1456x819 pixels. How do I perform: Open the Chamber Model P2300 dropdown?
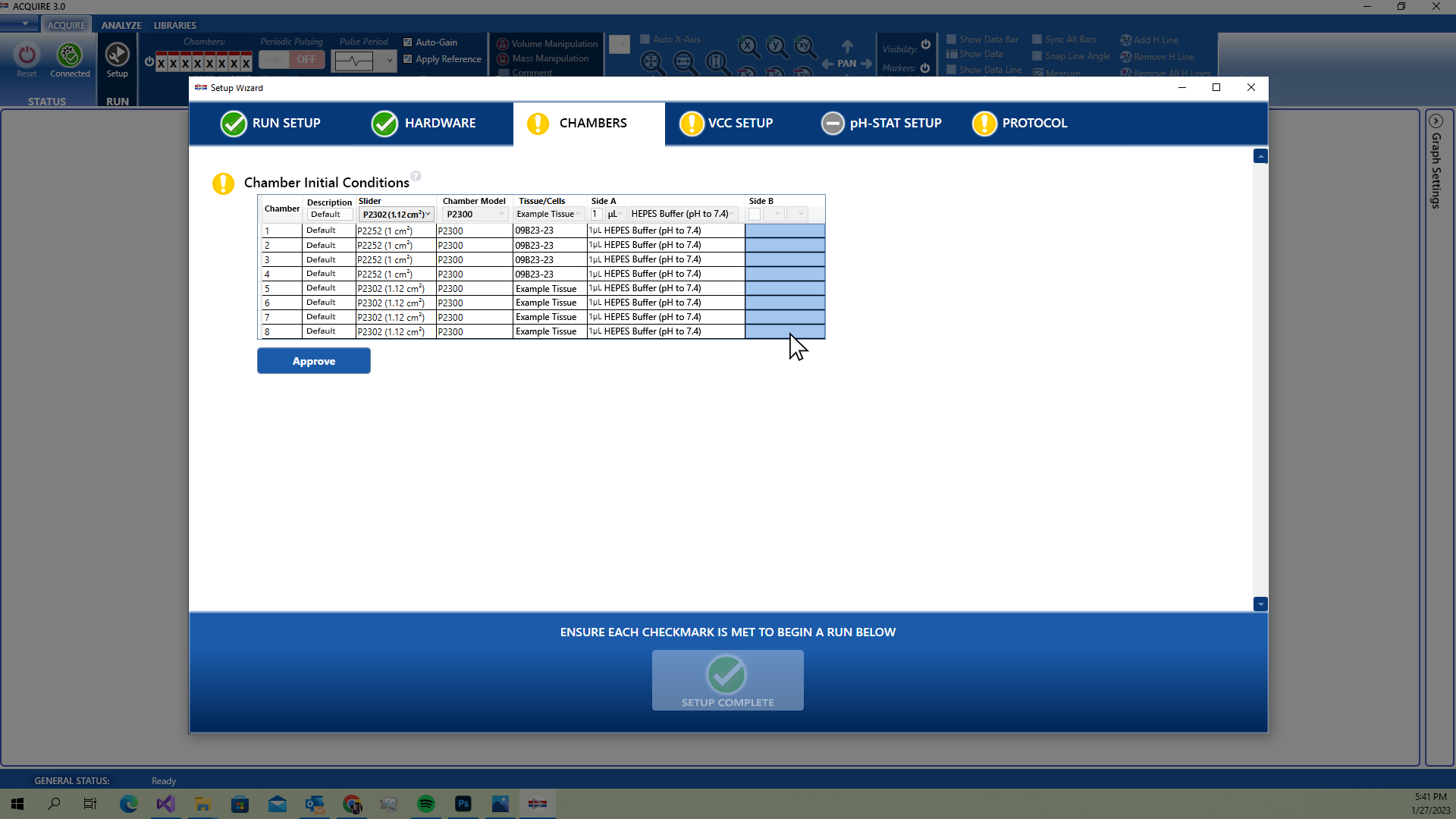[x=475, y=215]
